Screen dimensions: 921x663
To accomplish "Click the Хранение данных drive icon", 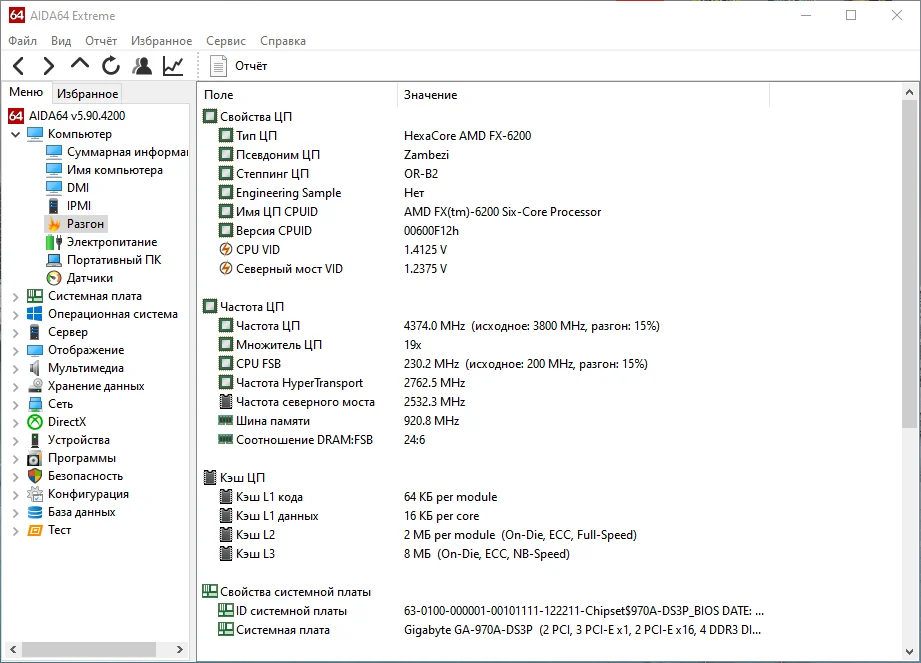I will click(x=35, y=386).
